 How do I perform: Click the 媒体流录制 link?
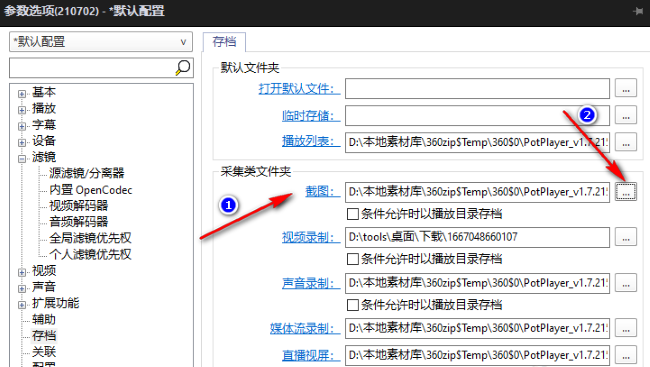[305, 328]
